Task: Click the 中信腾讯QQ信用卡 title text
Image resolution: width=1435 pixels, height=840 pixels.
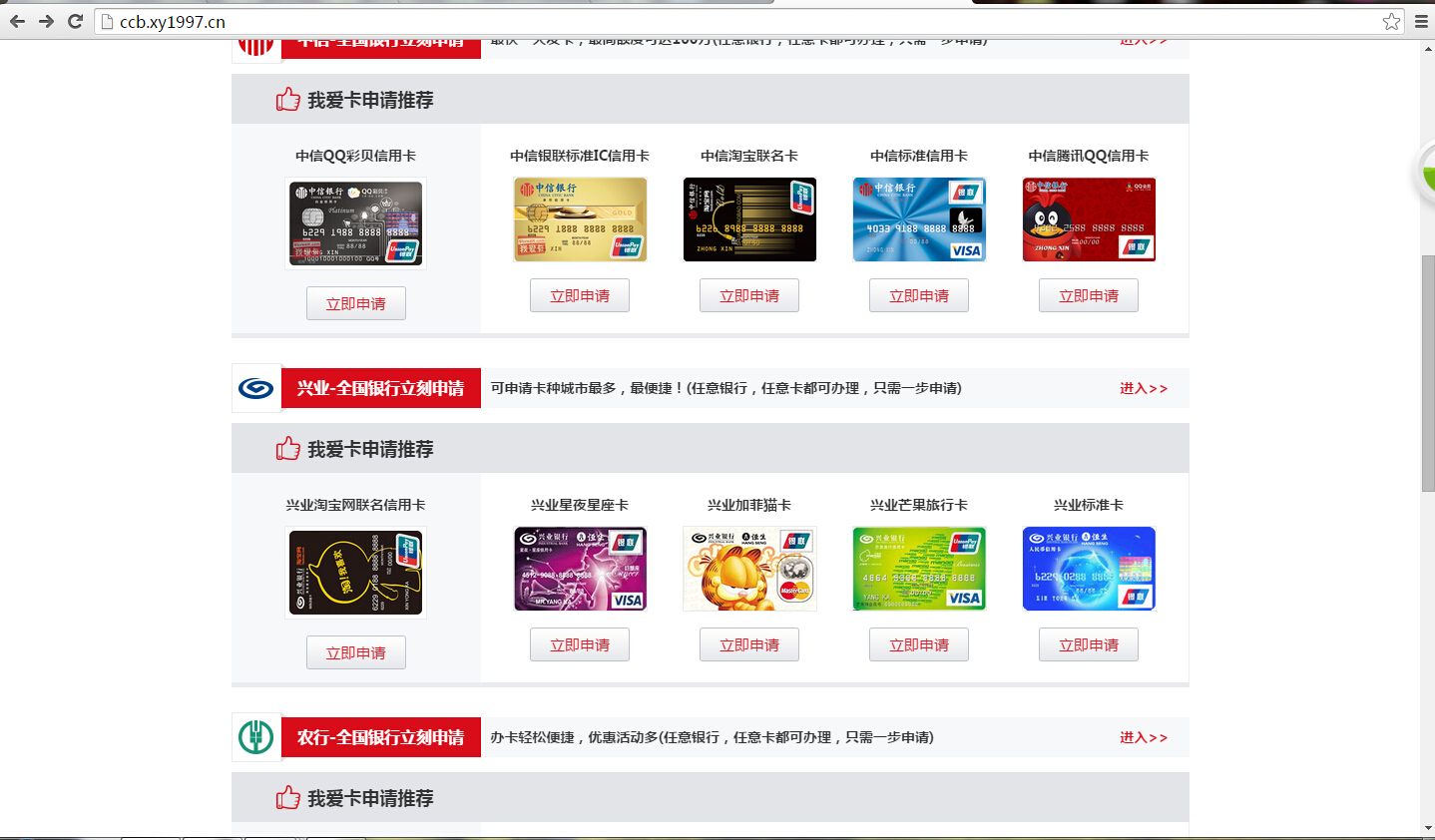Action: pos(1089,156)
